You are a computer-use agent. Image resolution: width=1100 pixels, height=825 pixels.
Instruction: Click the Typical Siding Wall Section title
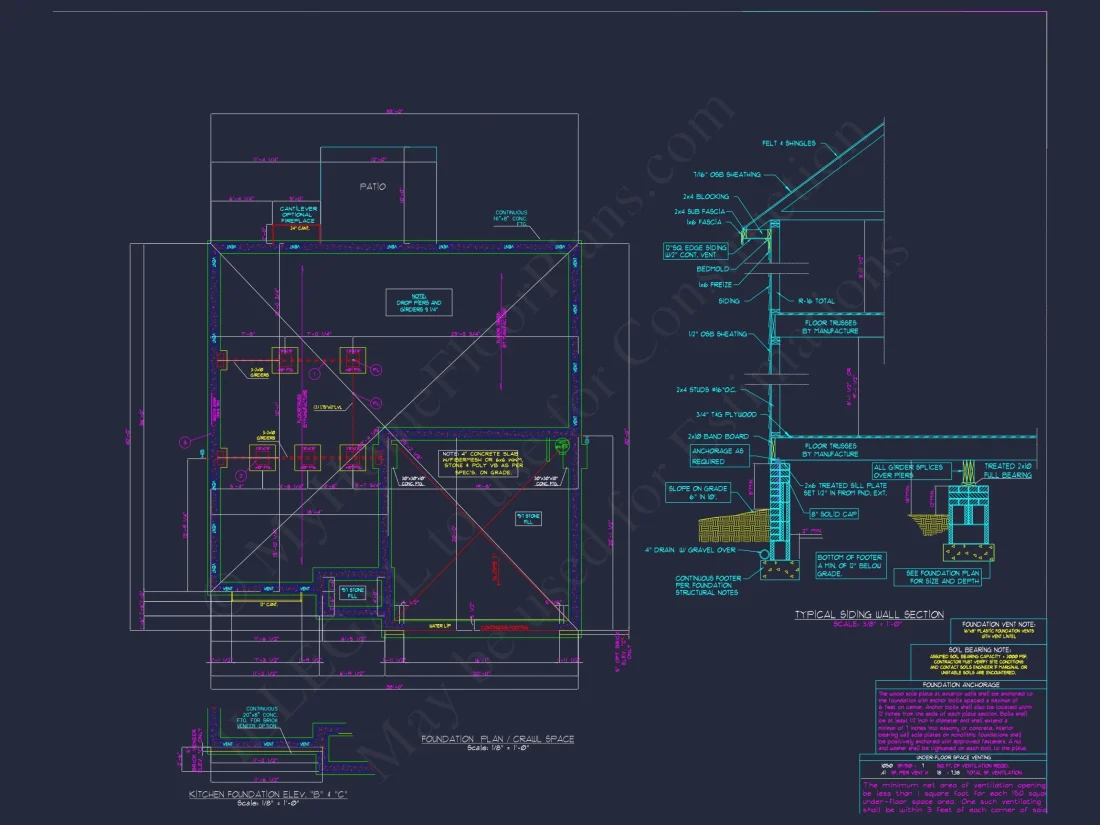point(868,614)
